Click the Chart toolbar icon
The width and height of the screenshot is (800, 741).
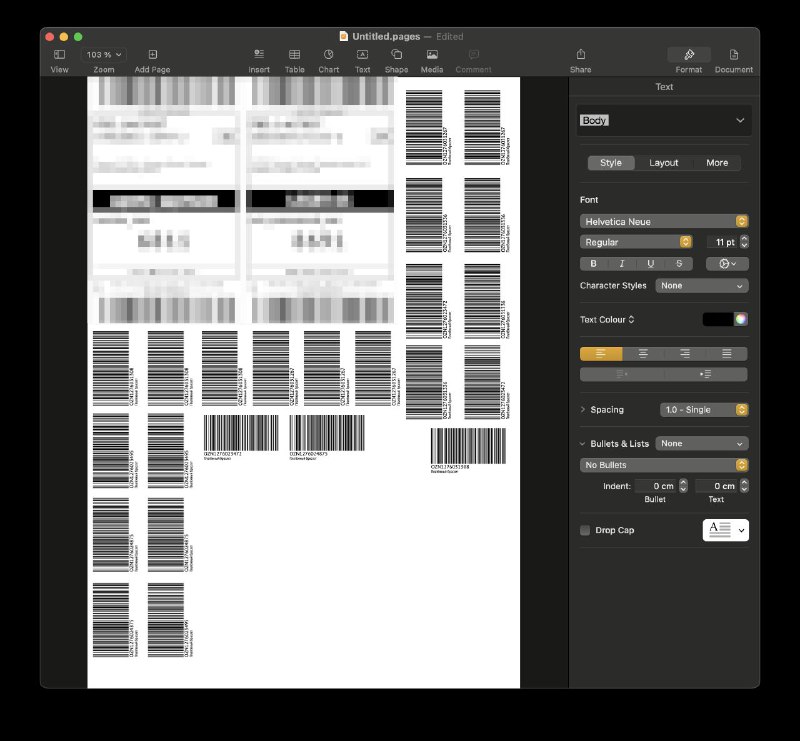pyautogui.click(x=328, y=55)
